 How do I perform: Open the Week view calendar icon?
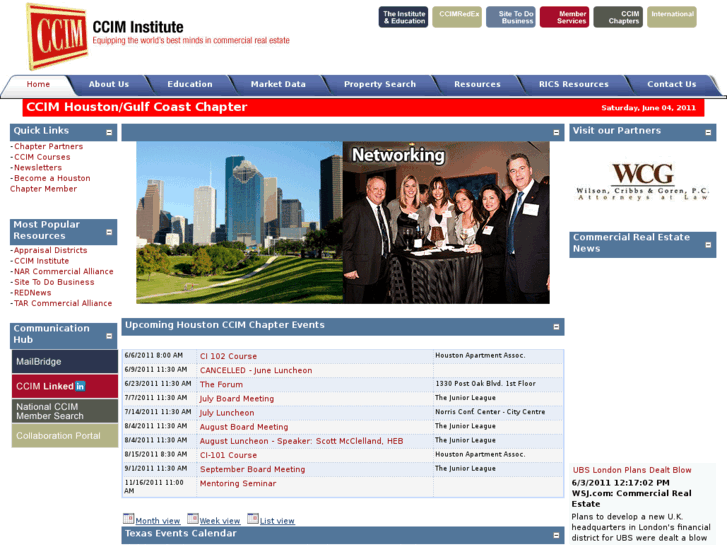[x=193, y=519]
